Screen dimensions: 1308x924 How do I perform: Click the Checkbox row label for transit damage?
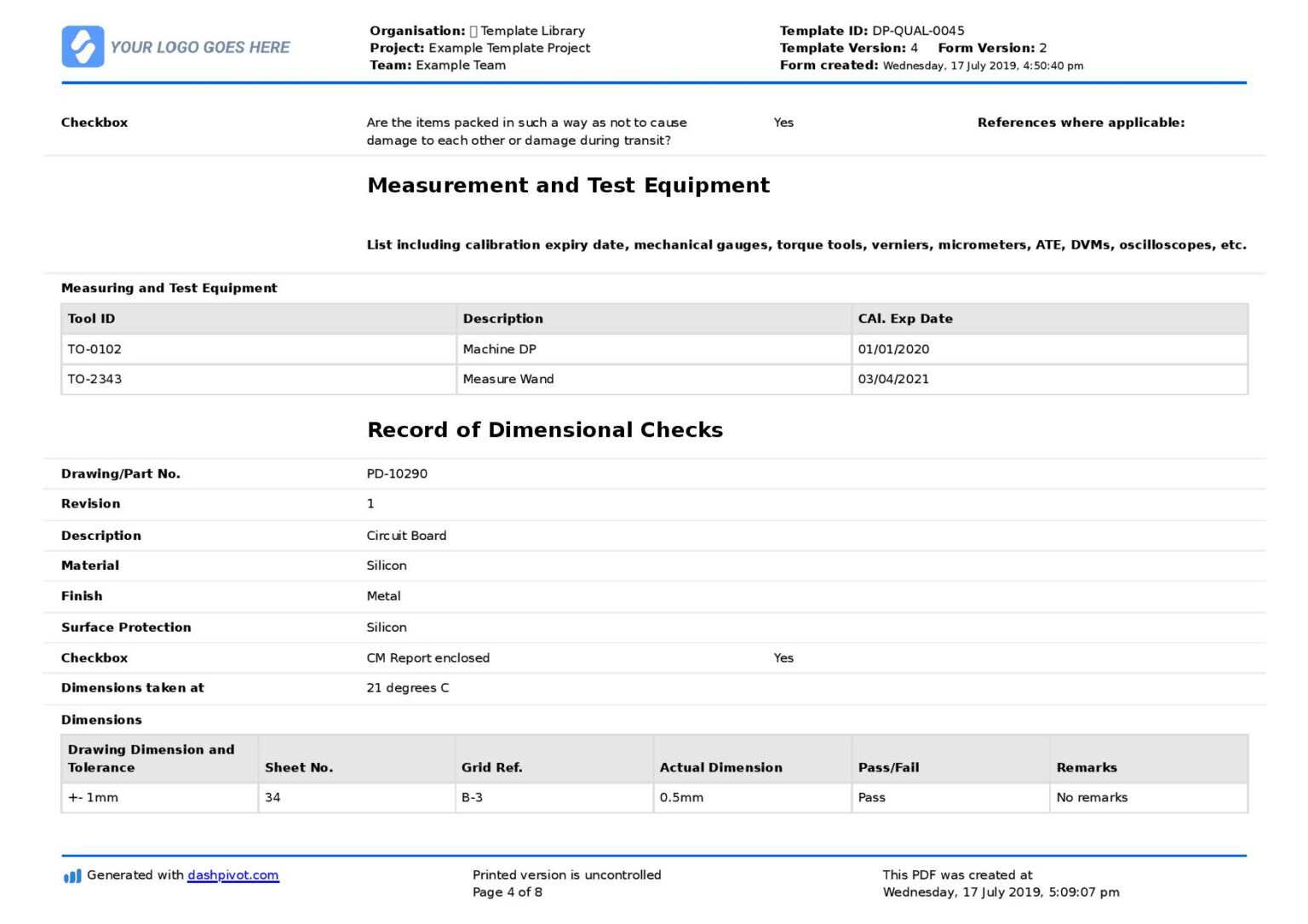click(94, 122)
